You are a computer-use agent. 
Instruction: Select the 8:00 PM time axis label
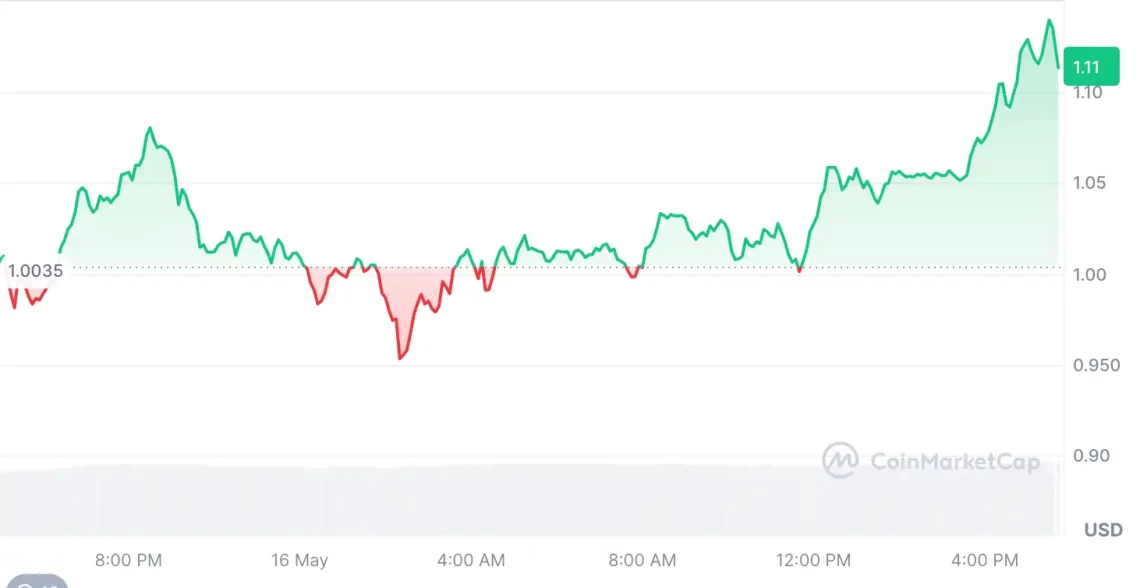[128, 560]
